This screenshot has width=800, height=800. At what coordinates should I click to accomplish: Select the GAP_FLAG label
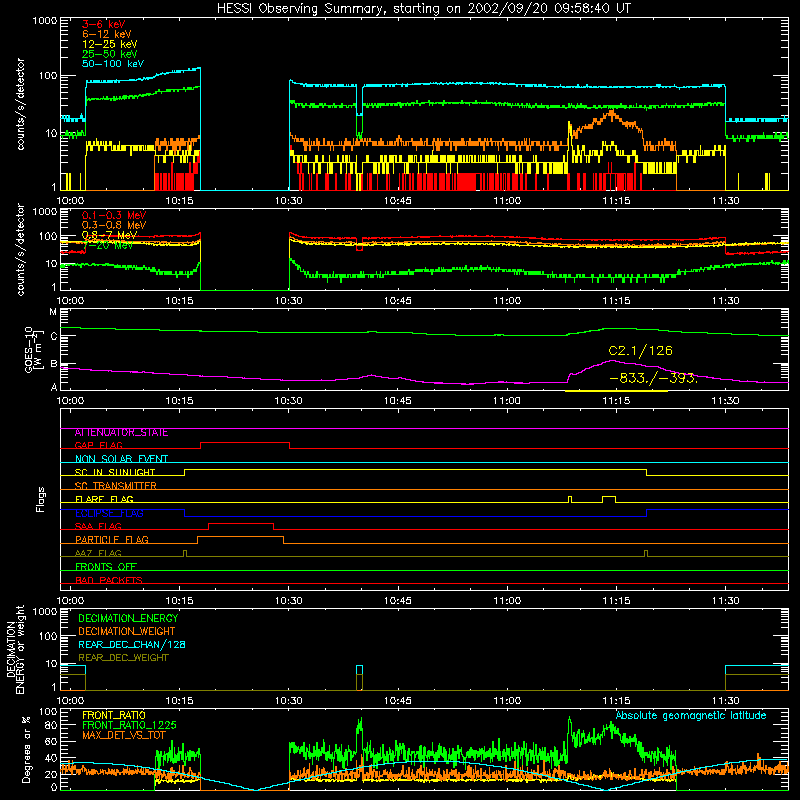point(99,445)
